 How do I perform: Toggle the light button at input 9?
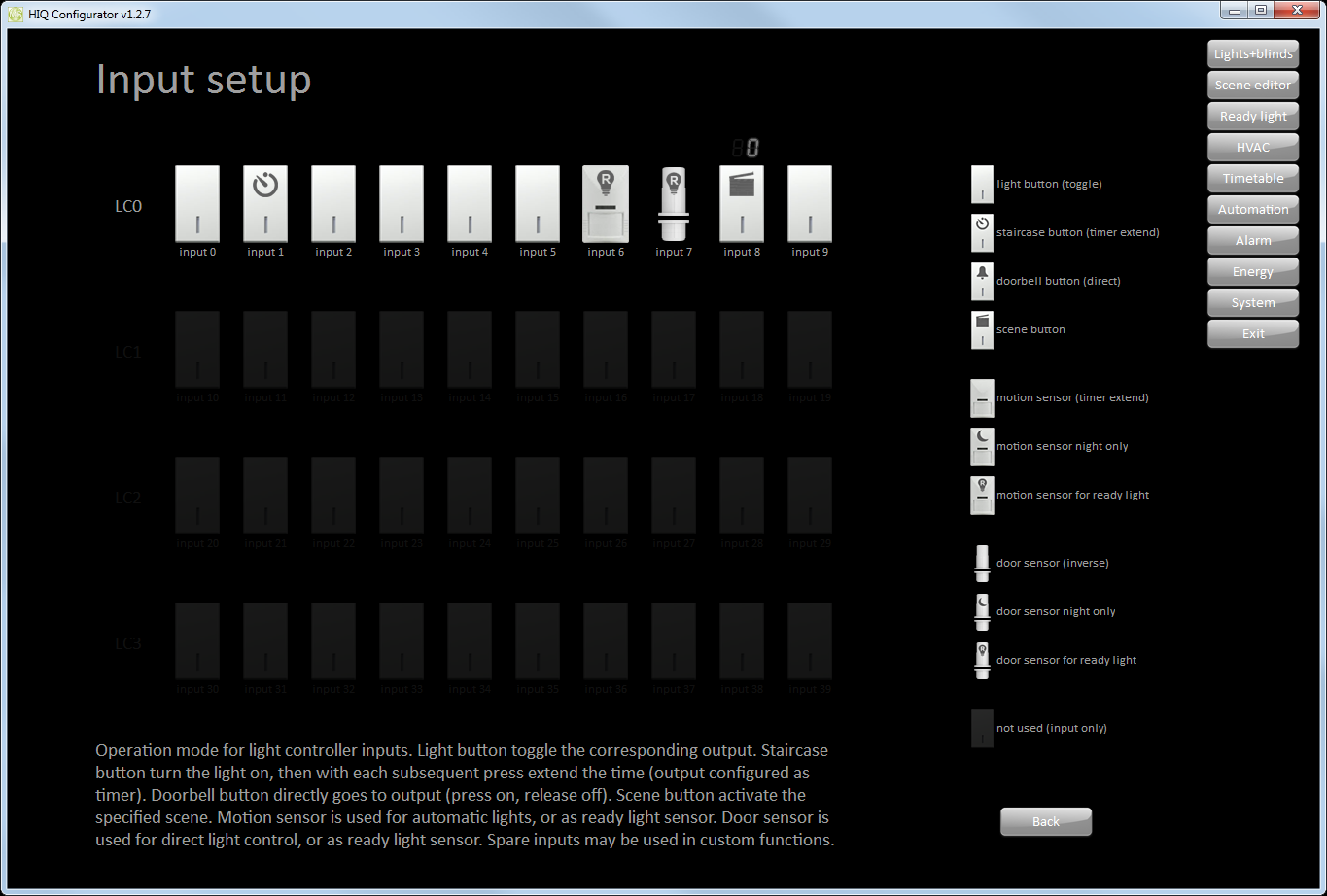[810, 203]
